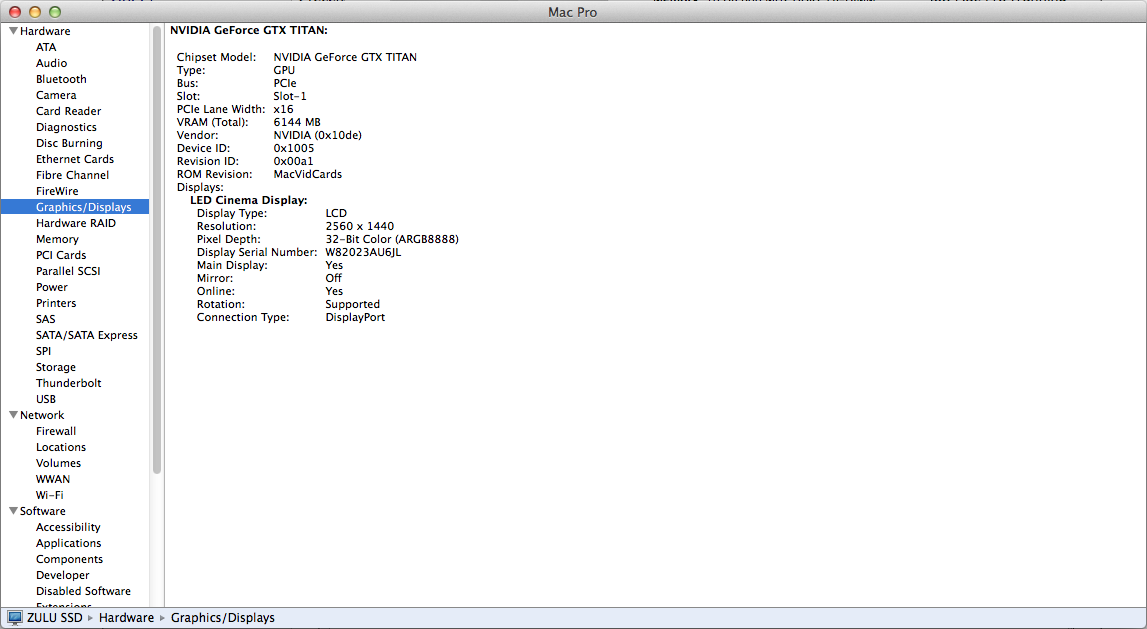Select Parallel SCSI entry

[68, 271]
